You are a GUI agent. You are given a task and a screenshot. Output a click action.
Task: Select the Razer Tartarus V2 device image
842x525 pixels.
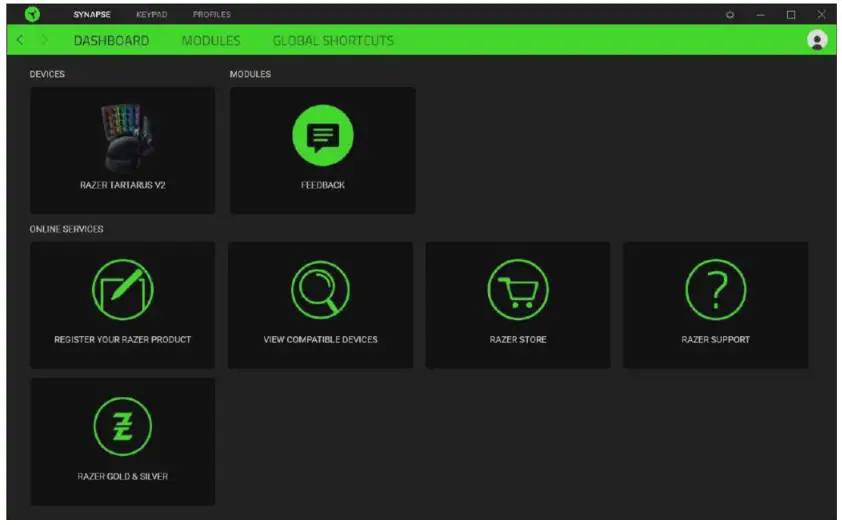[126, 137]
